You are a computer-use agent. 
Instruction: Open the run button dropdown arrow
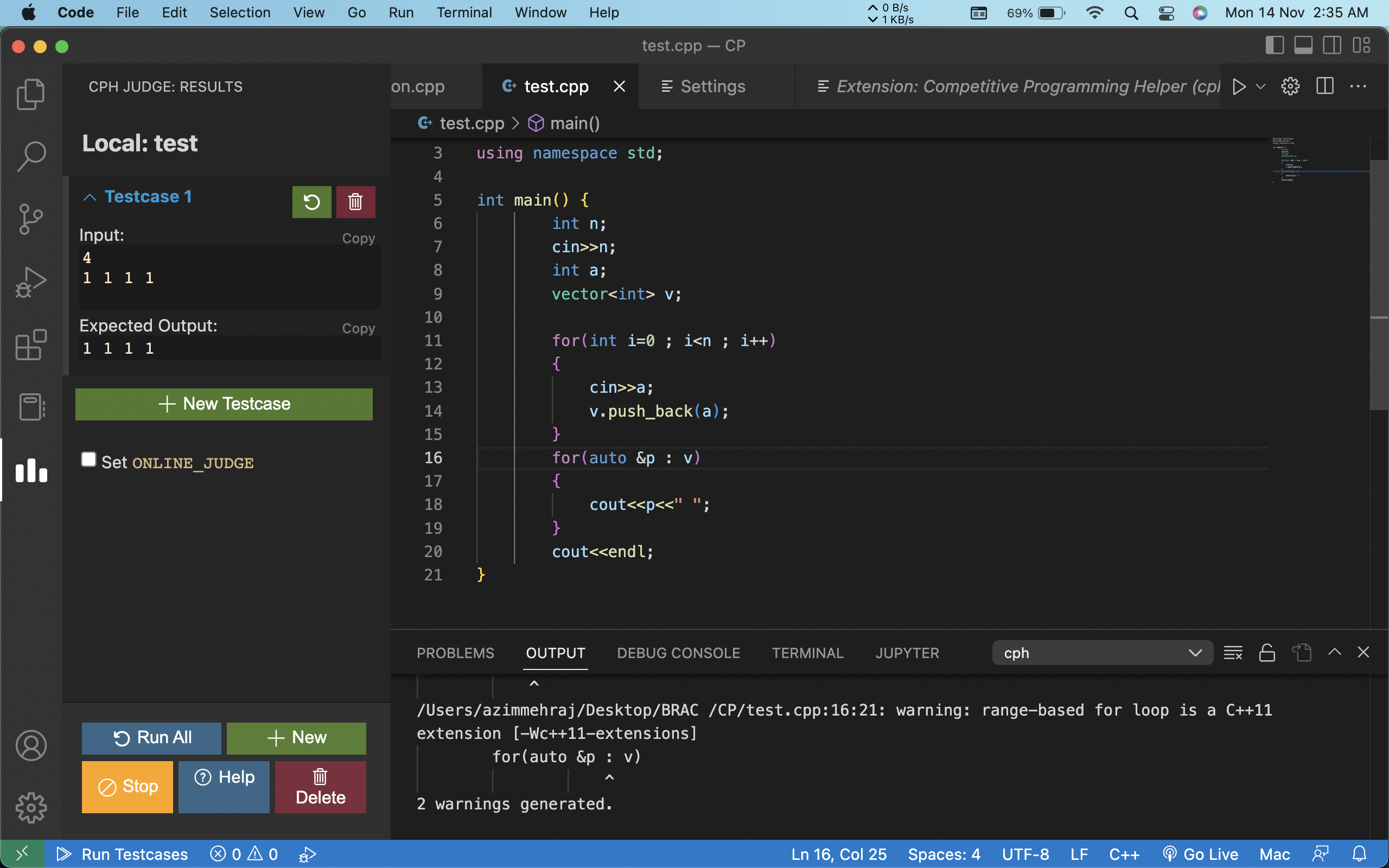(x=1259, y=86)
